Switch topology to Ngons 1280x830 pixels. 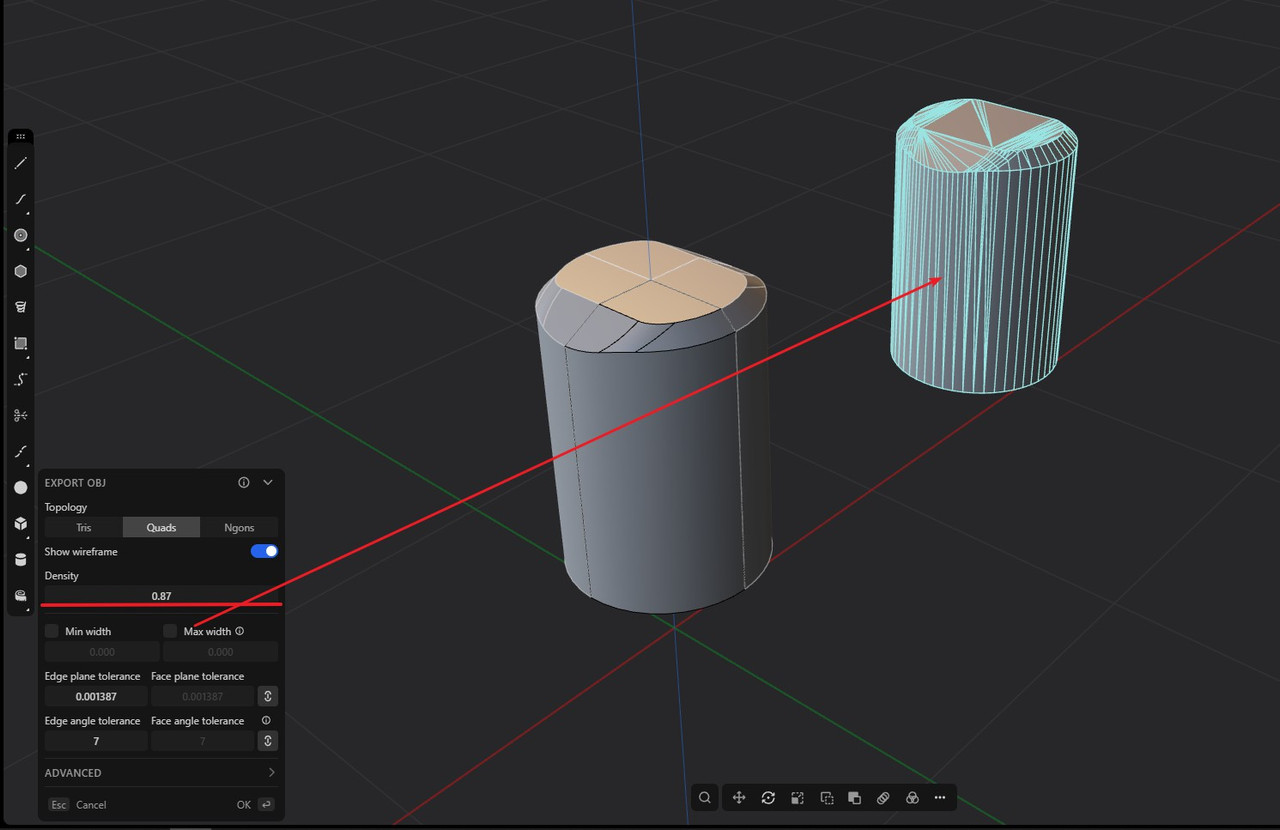pos(239,527)
